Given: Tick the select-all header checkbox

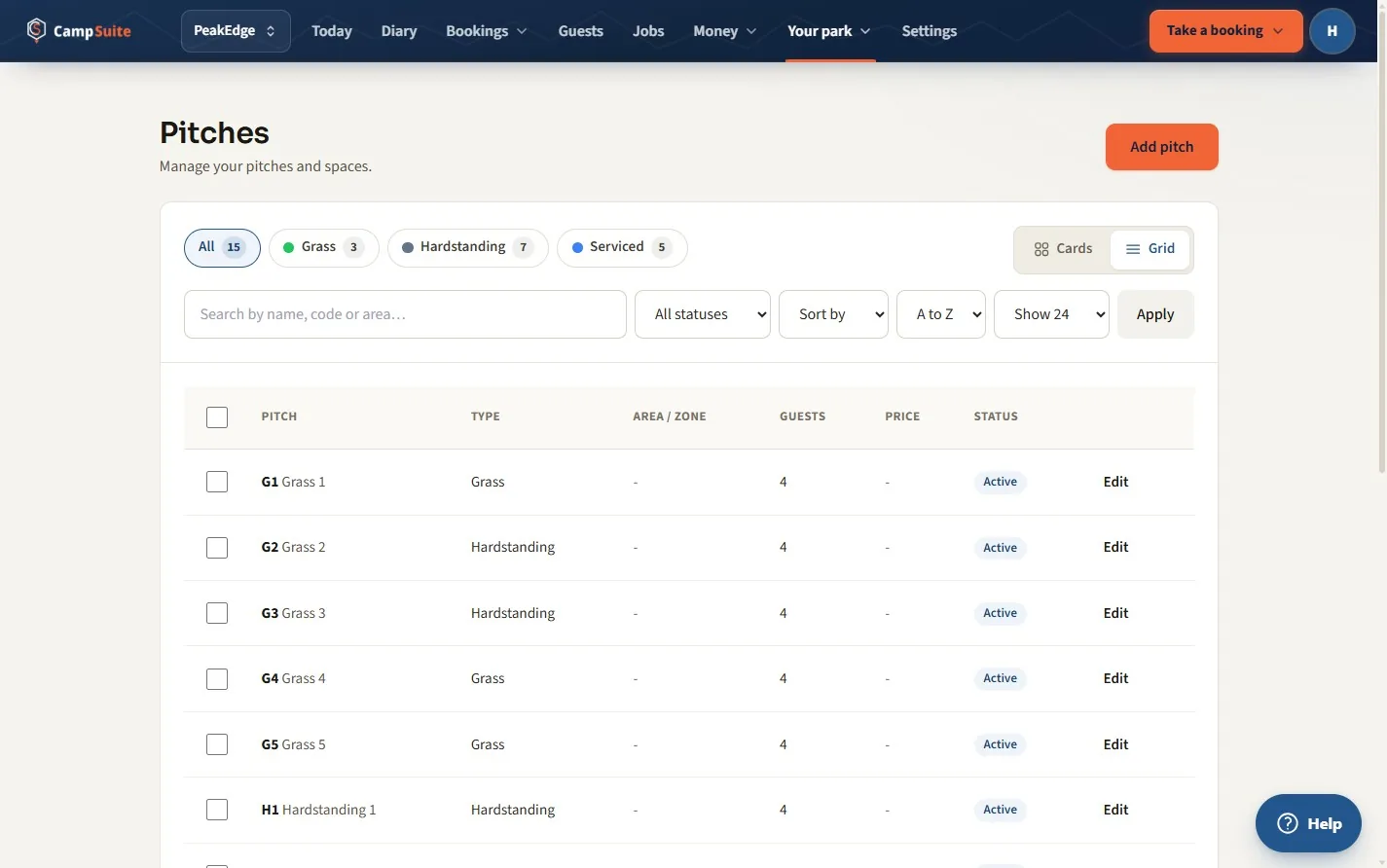Looking at the screenshot, I should click(x=217, y=417).
